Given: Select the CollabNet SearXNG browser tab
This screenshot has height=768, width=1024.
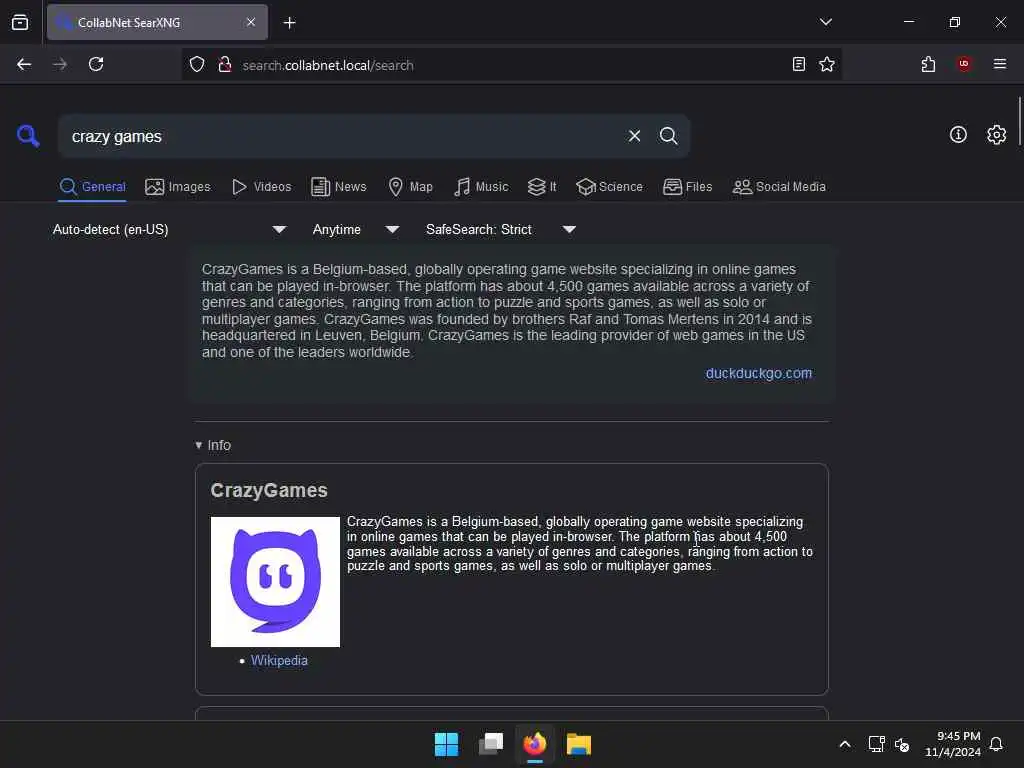Looking at the screenshot, I should 157,22.
